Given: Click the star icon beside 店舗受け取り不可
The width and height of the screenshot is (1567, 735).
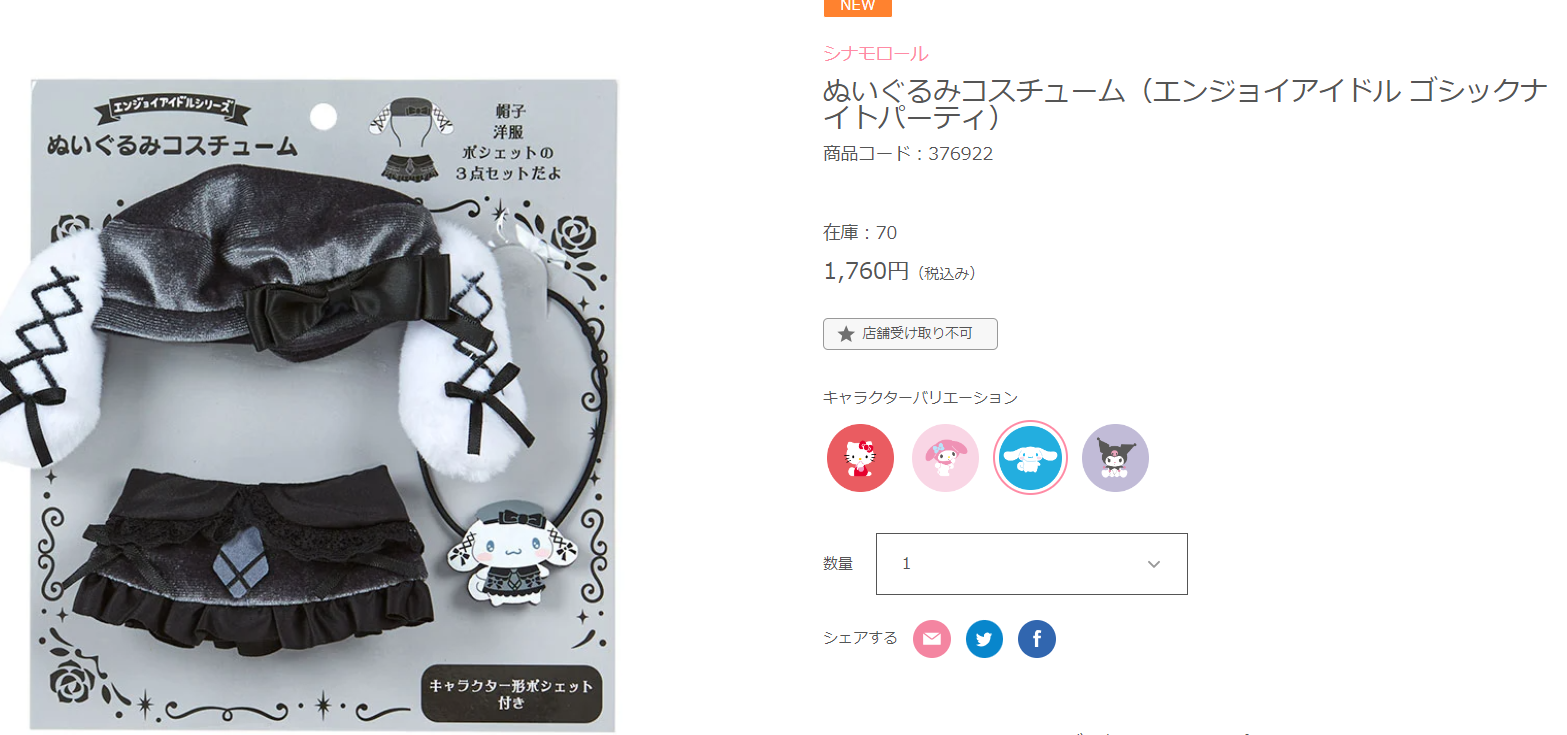Looking at the screenshot, I should [846, 334].
